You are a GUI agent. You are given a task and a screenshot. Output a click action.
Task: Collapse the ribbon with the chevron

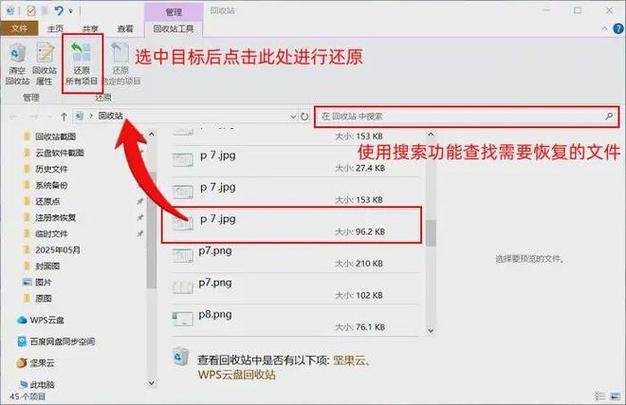604,29
